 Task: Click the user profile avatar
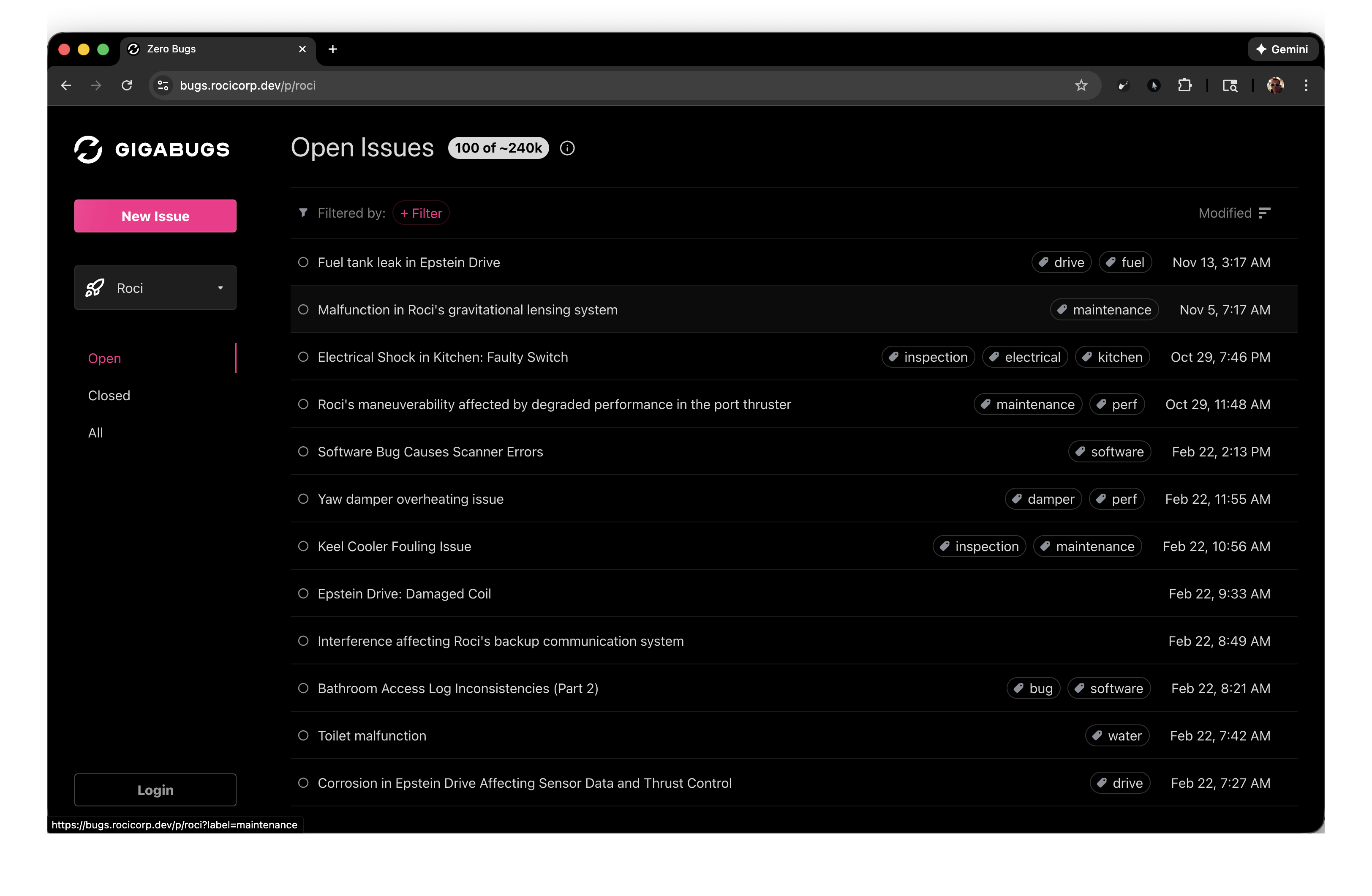pyautogui.click(x=1275, y=85)
